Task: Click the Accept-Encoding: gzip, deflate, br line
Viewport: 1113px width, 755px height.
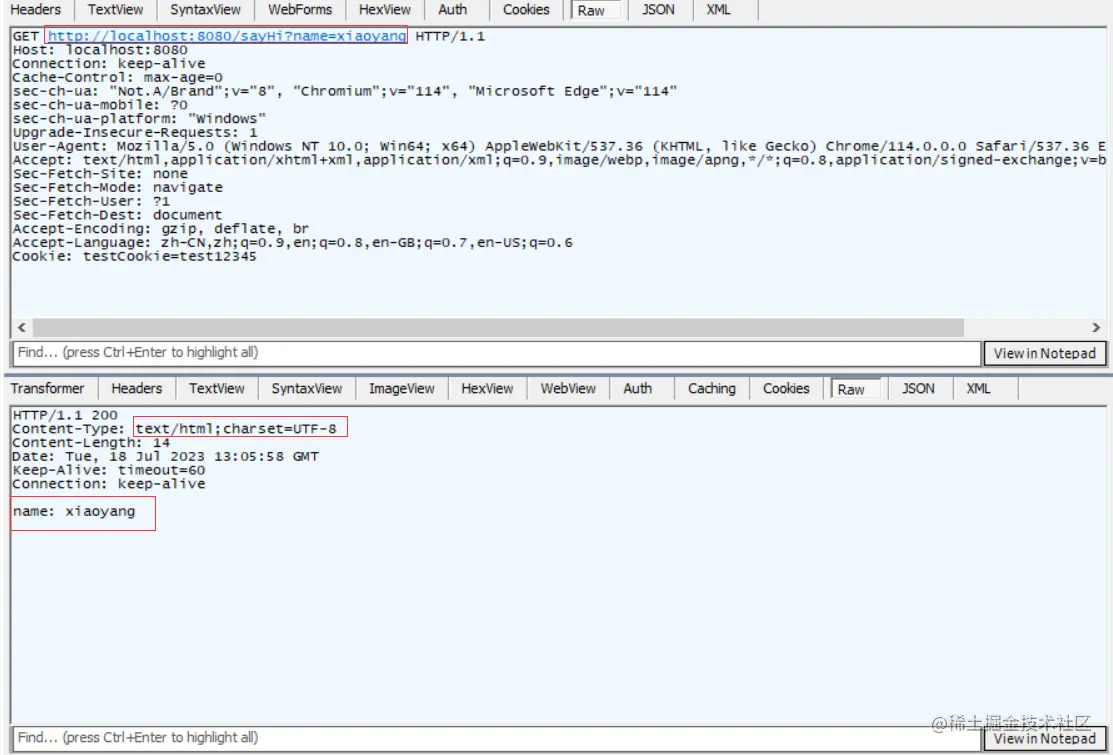Action: pos(160,228)
